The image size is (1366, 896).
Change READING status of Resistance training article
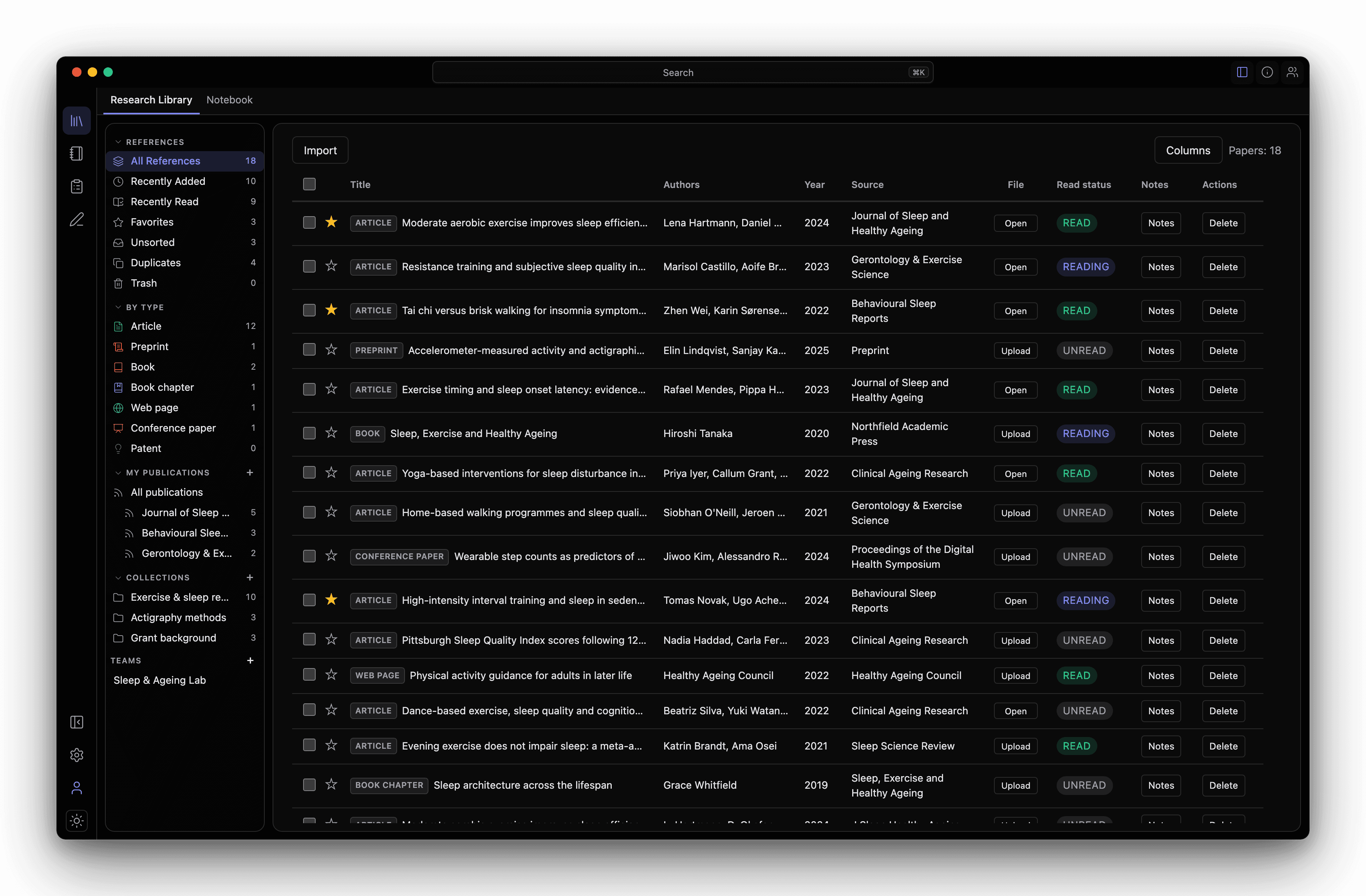(x=1085, y=266)
